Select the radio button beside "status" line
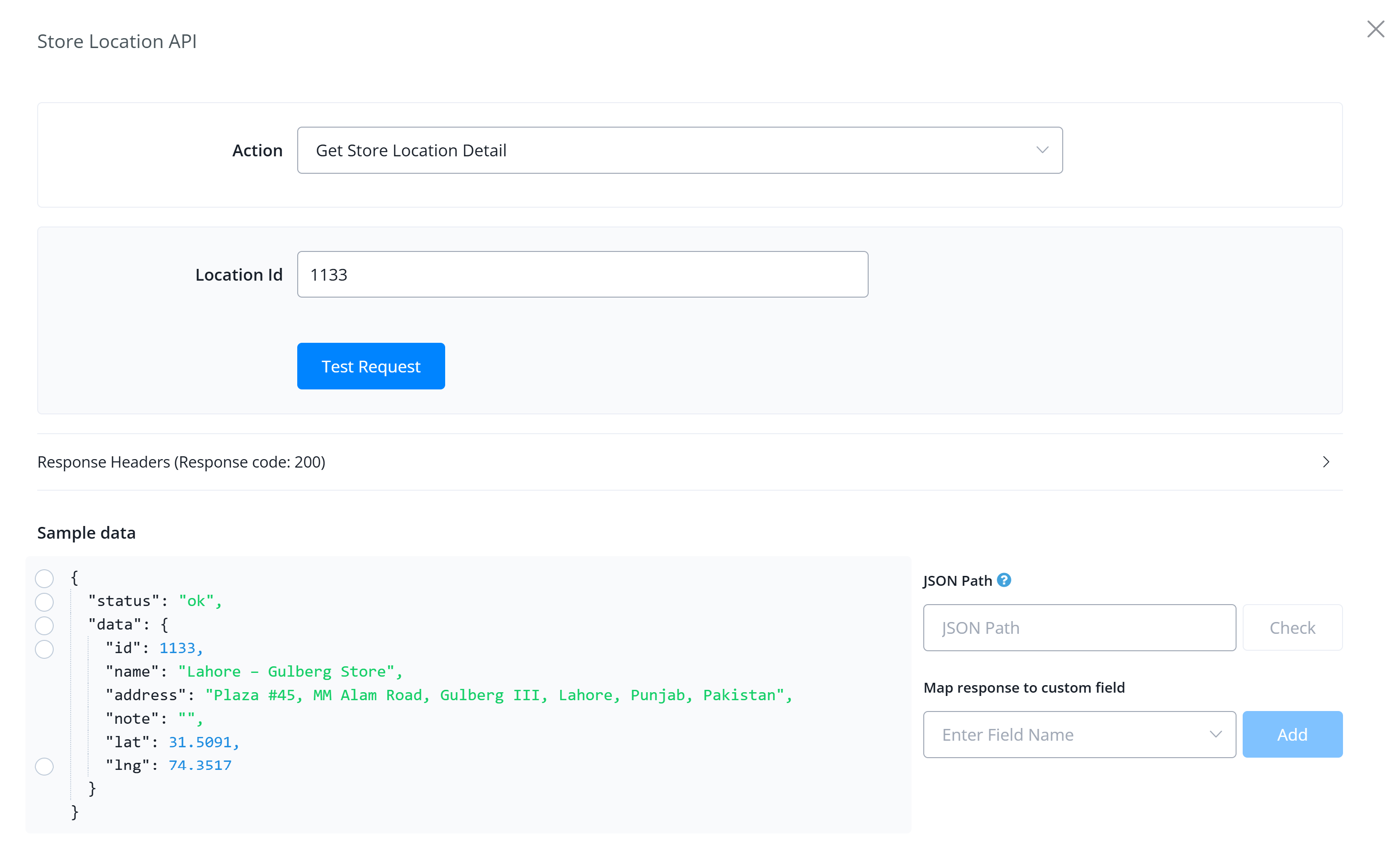This screenshot has width=1400, height=849. click(44, 602)
